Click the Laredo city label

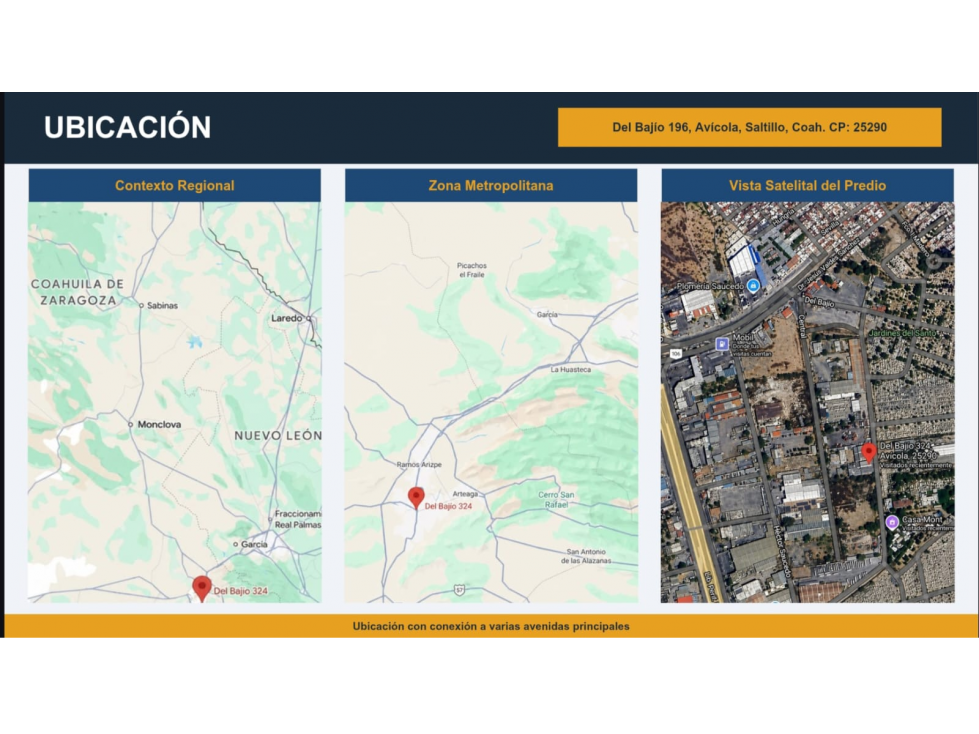click(x=287, y=318)
